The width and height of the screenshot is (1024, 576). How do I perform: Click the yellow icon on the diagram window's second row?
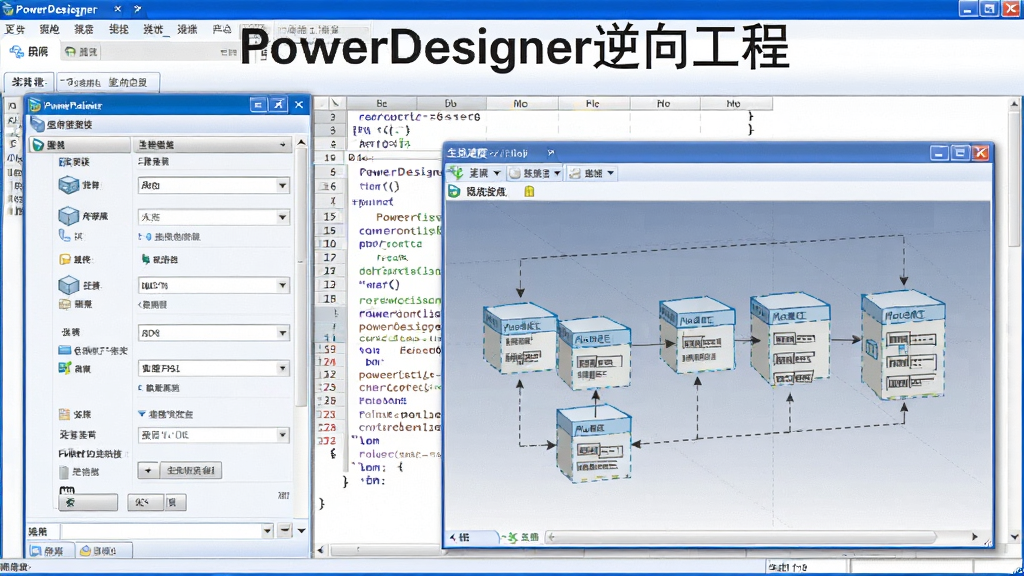point(529,191)
